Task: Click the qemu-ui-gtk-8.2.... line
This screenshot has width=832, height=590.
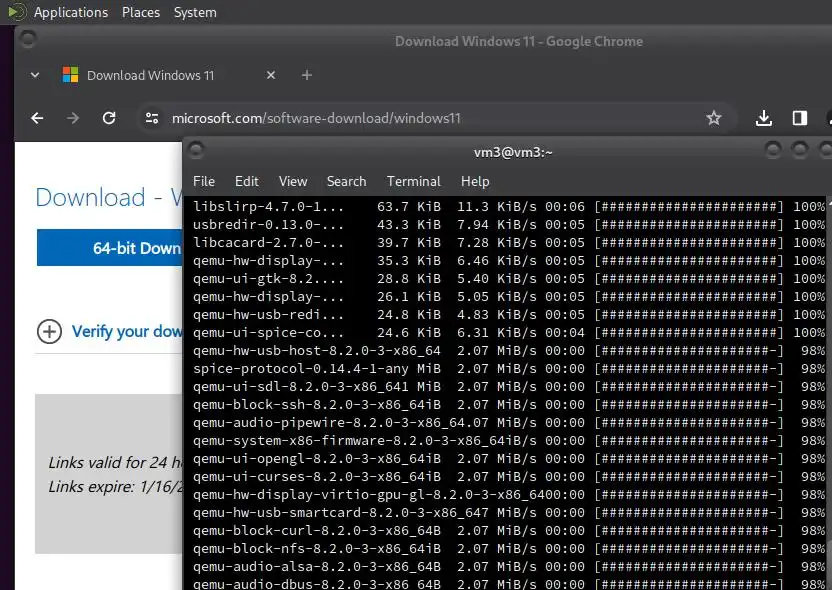Action: click(x=508, y=279)
